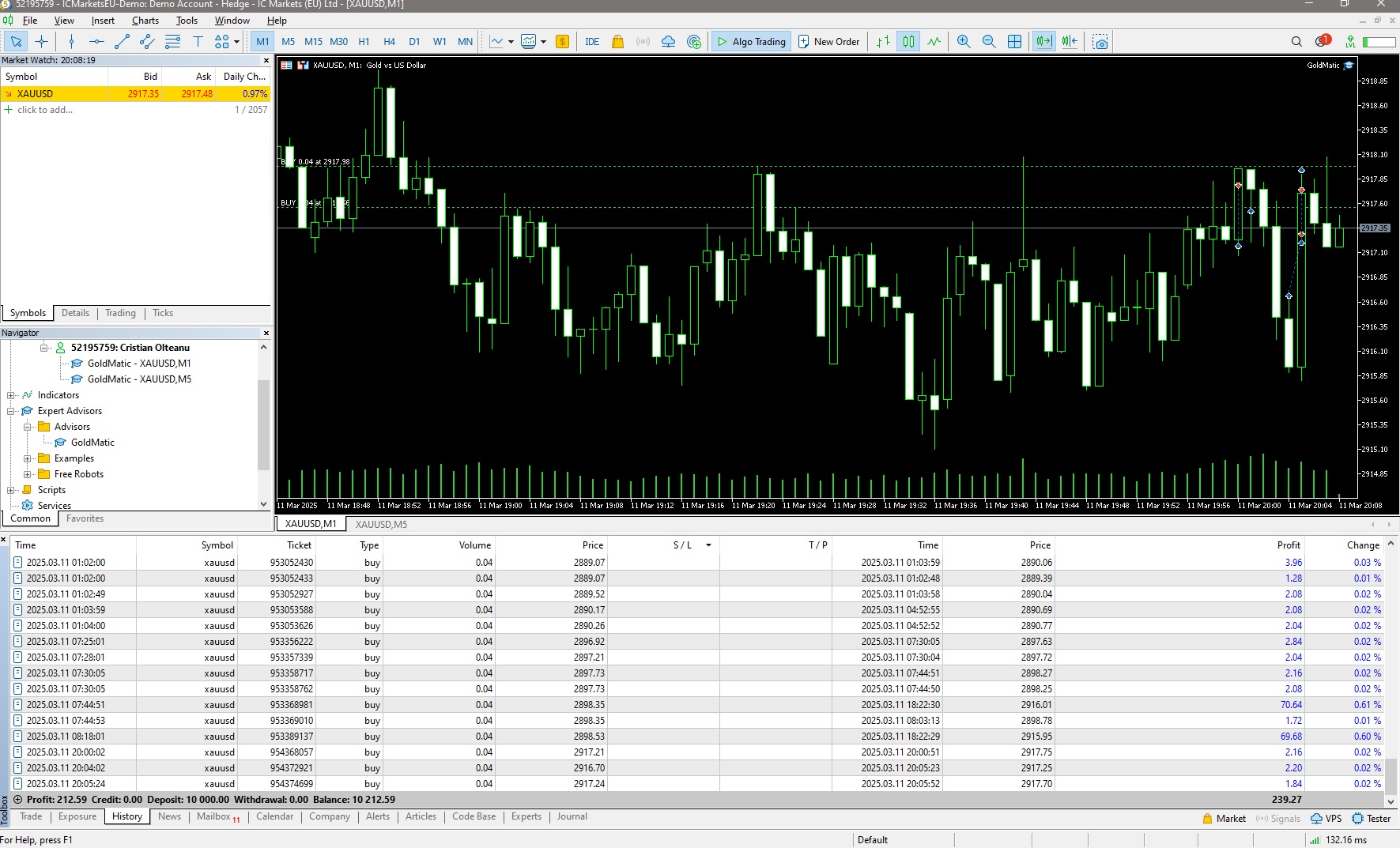Open the S / L column dropdown arrow

coord(708,545)
